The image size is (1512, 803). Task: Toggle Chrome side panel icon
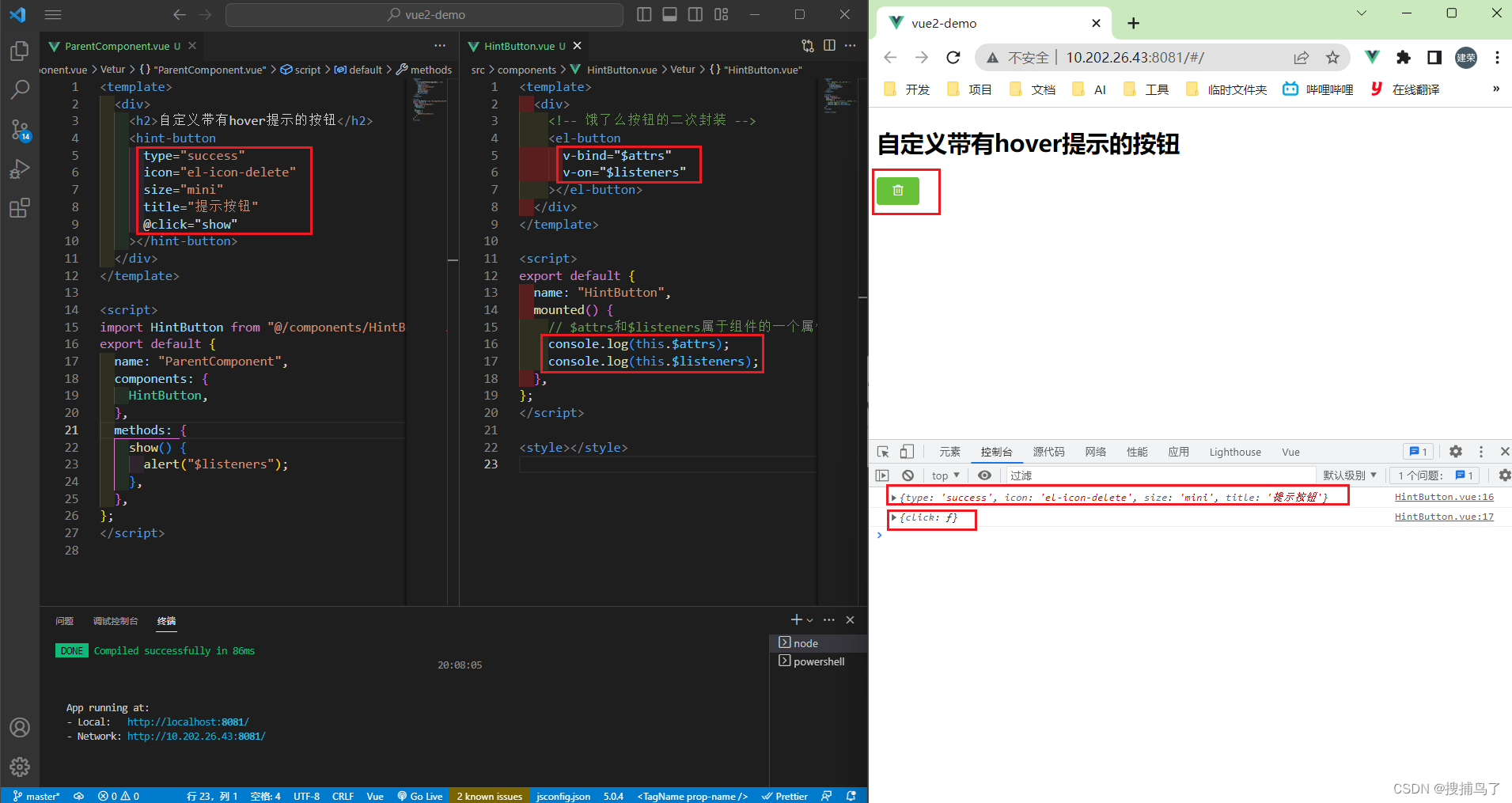coord(1434,57)
